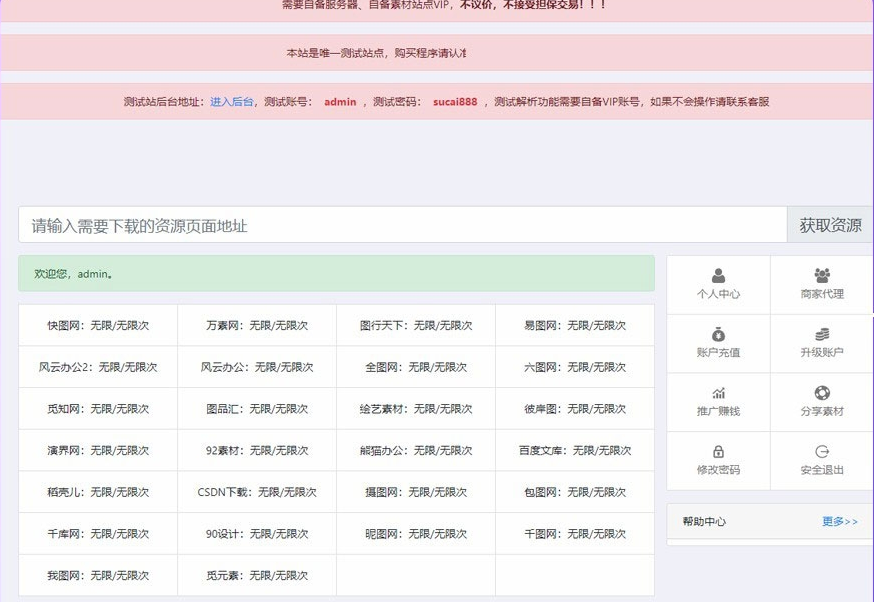Screen dimensions: 874x602
Task: Click the 分享素材 icon
Action: click(822, 393)
